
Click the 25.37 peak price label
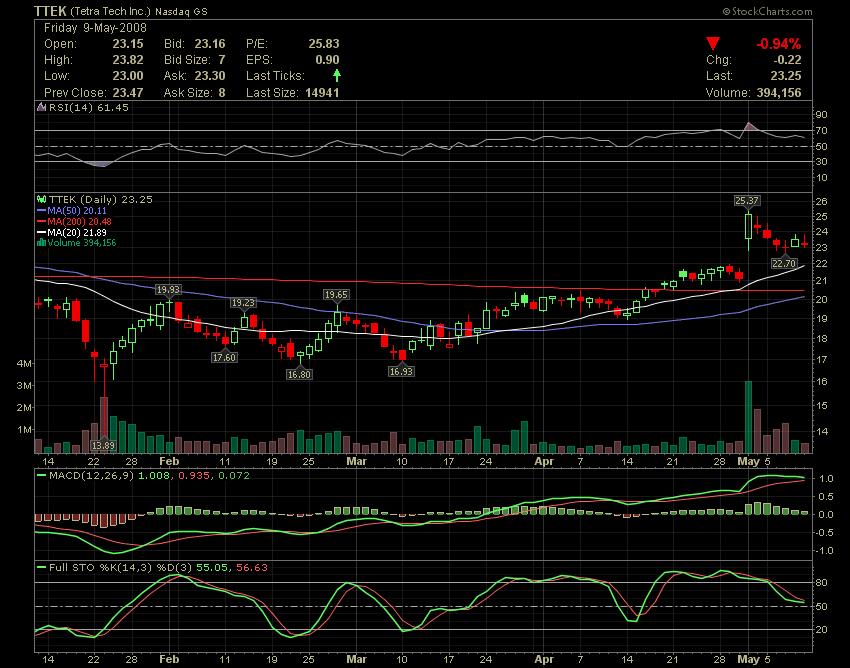point(746,201)
